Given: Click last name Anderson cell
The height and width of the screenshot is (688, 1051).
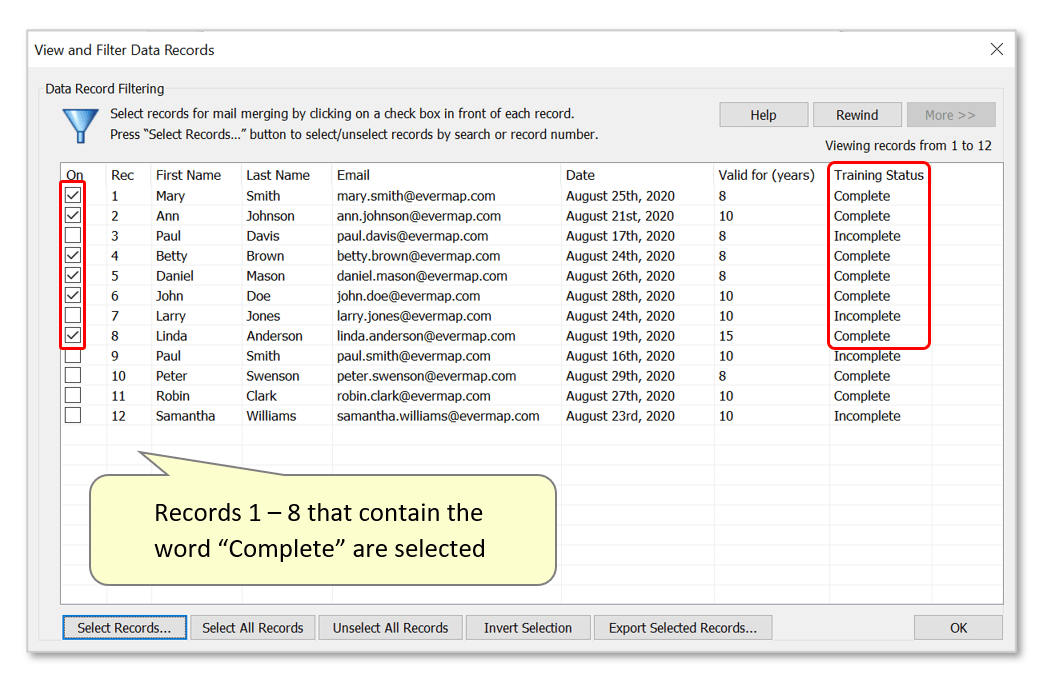Looking at the screenshot, I should (x=274, y=336).
